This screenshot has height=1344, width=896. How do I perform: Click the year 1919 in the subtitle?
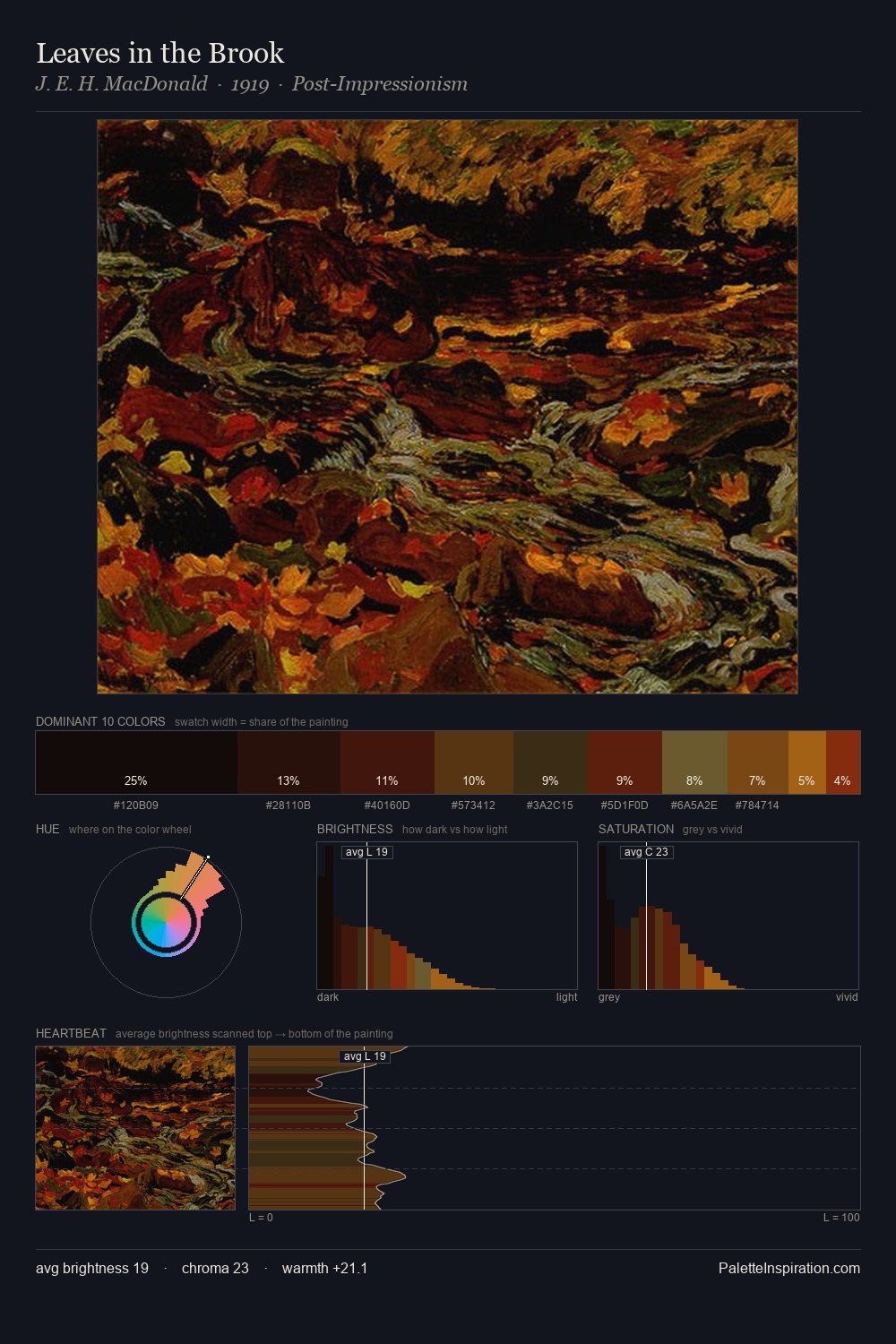point(250,84)
